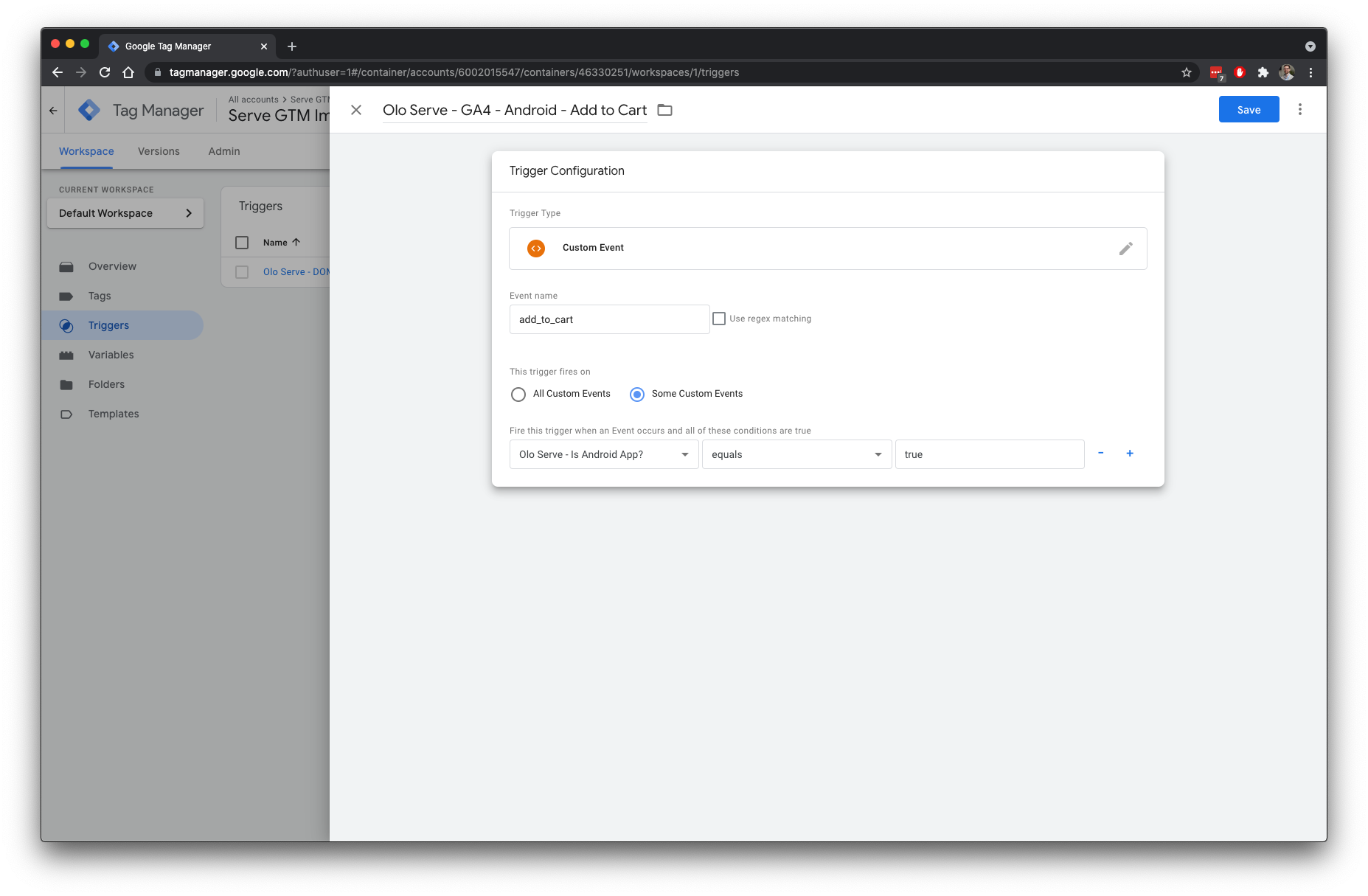Image resolution: width=1368 pixels, height=896 pixels.
Task: Toggle the select-all checkbox in triggers list
Action: click(x=242, y=242)
